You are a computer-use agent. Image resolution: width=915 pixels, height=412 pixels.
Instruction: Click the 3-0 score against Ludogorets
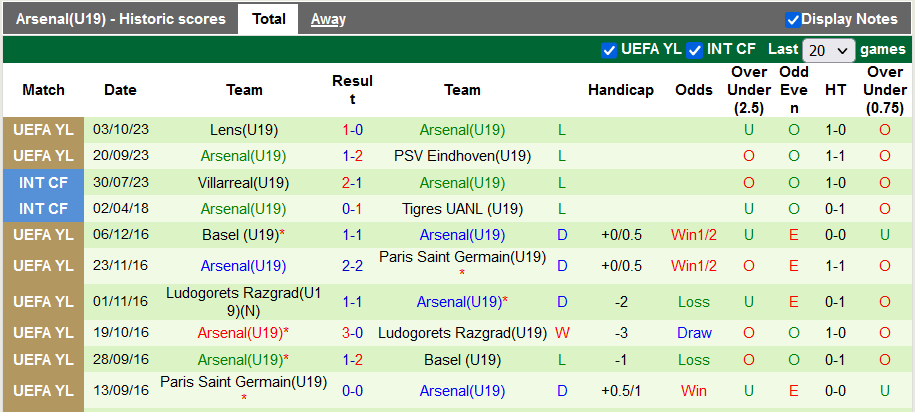[x=352, y=332]
